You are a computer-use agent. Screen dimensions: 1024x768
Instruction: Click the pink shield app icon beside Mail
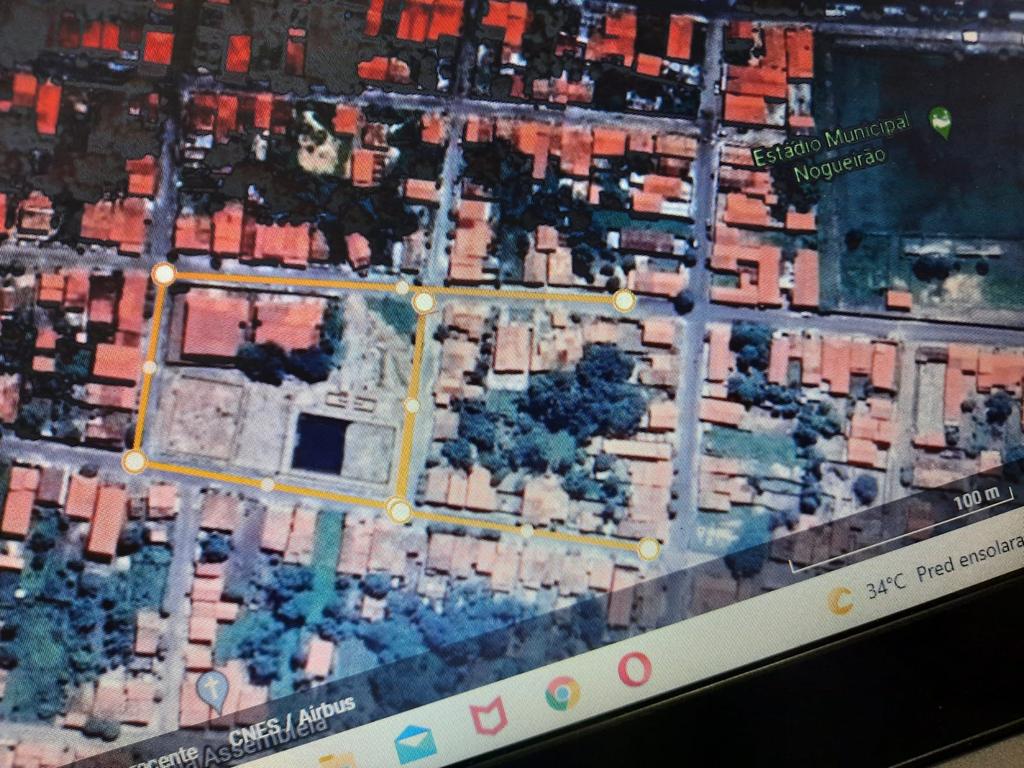tap(487, 717)
